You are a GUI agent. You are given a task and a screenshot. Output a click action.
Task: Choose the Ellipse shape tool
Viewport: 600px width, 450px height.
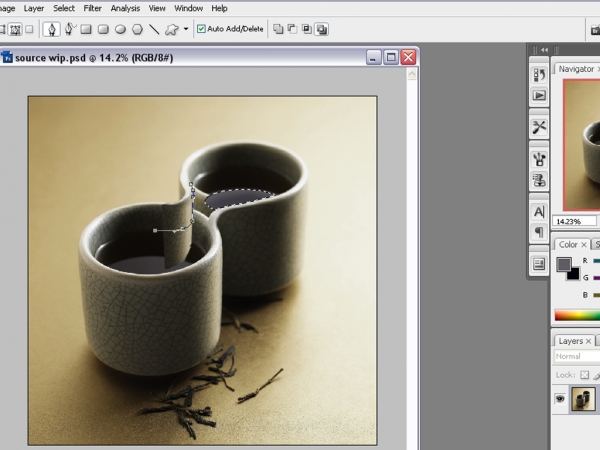pos(121,29)
